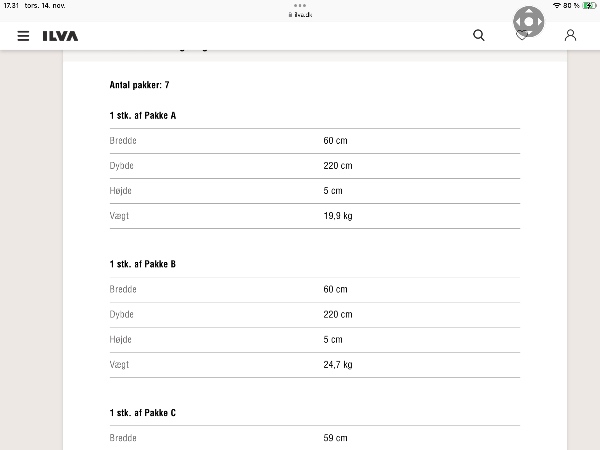Click the 59 cm width value
Image resolution: width=600 pixels, height=450 pixels.
click(x=335, y=438)
